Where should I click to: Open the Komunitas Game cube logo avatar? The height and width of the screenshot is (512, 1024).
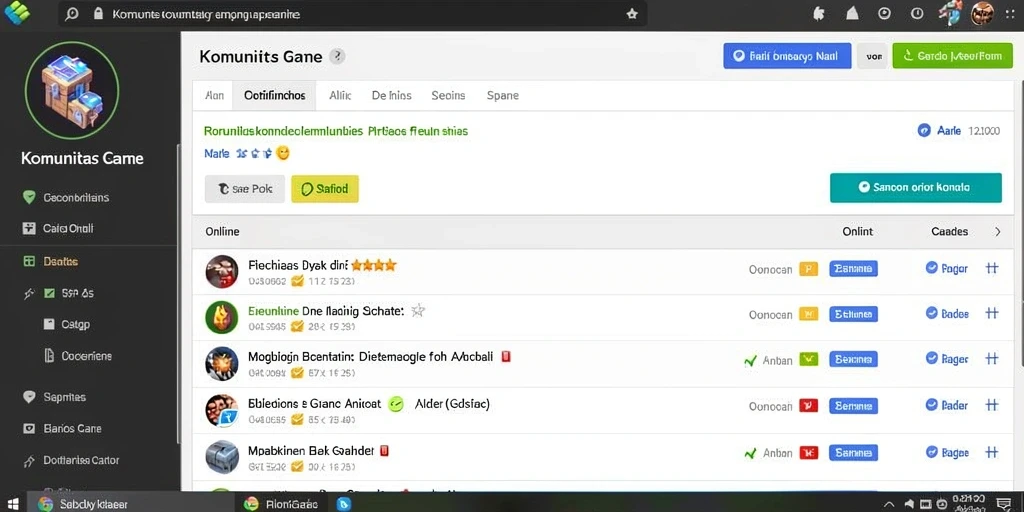click(72, 89)
